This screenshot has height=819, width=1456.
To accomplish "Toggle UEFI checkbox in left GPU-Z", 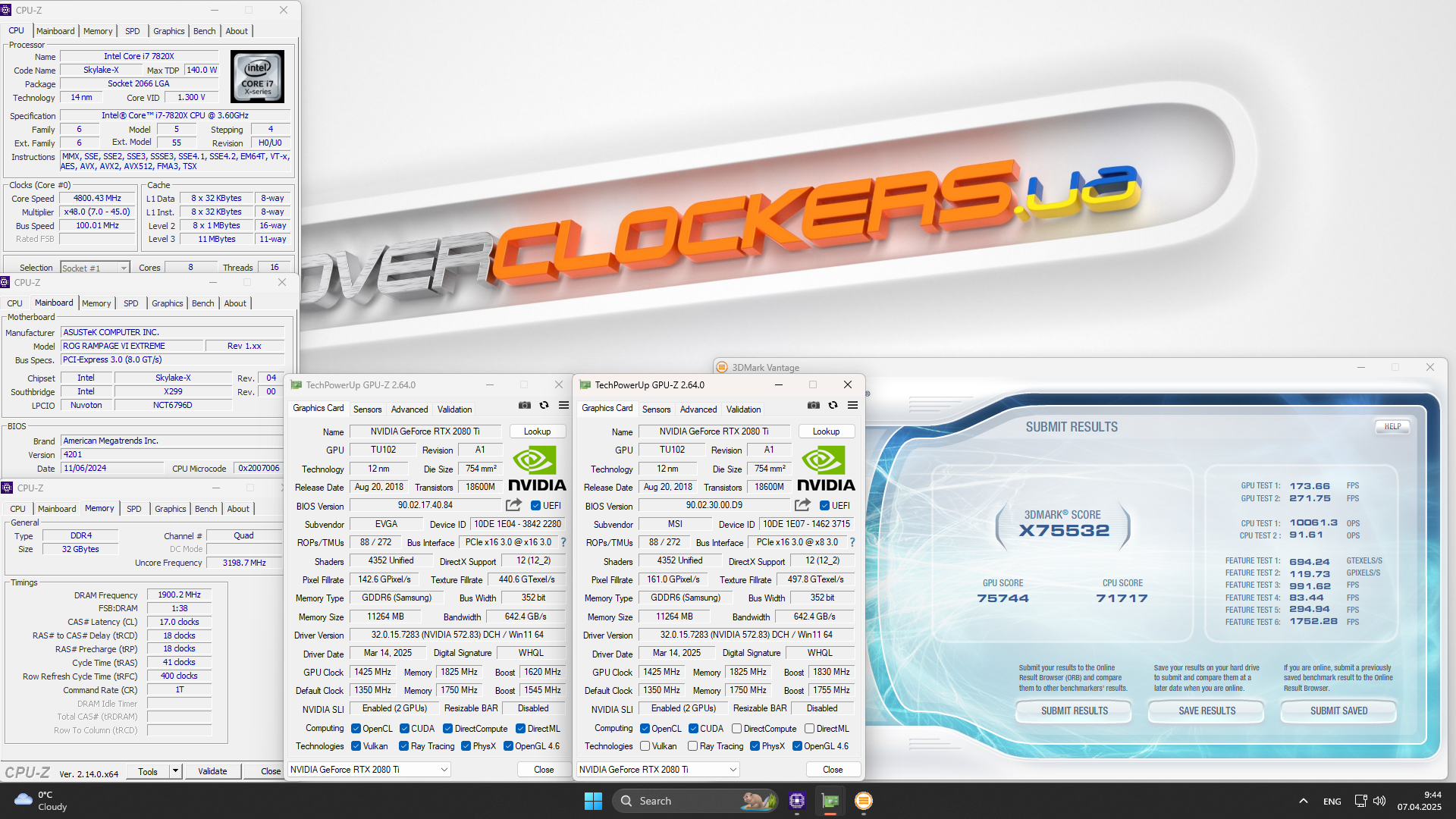I will point(535,506).
